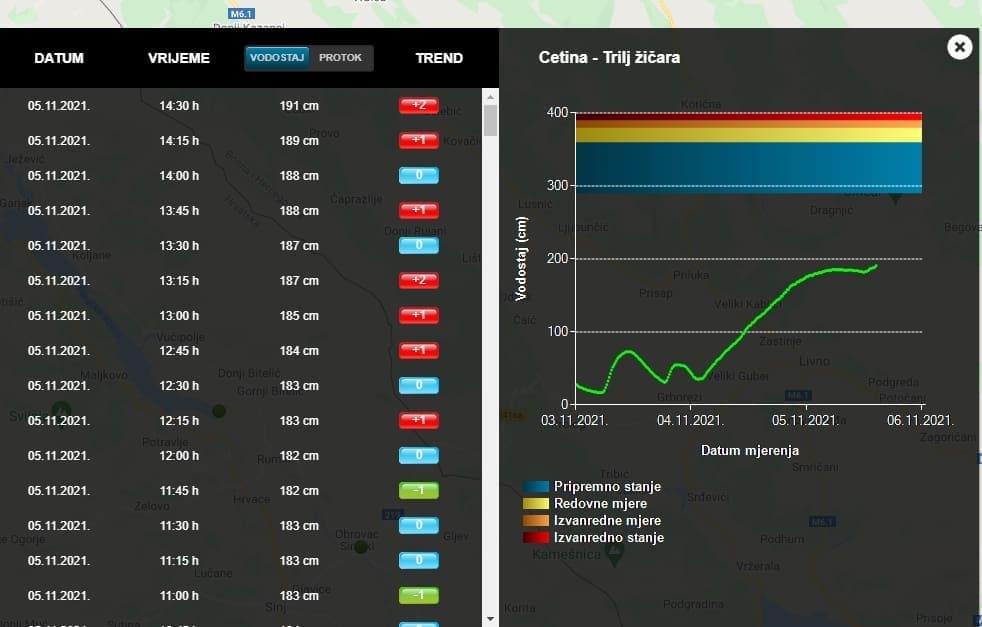The image size is (982, 627).
Task: Select the Redovne mjere legend label
Action: click(x=600, y=504)
